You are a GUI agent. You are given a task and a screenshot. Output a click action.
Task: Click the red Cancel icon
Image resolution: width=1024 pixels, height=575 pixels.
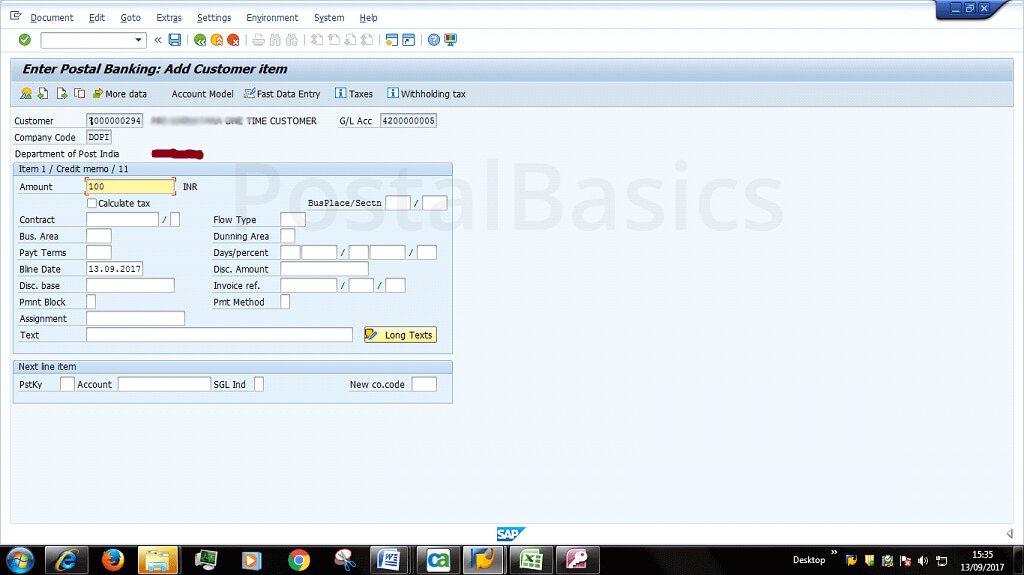[233, 40]
